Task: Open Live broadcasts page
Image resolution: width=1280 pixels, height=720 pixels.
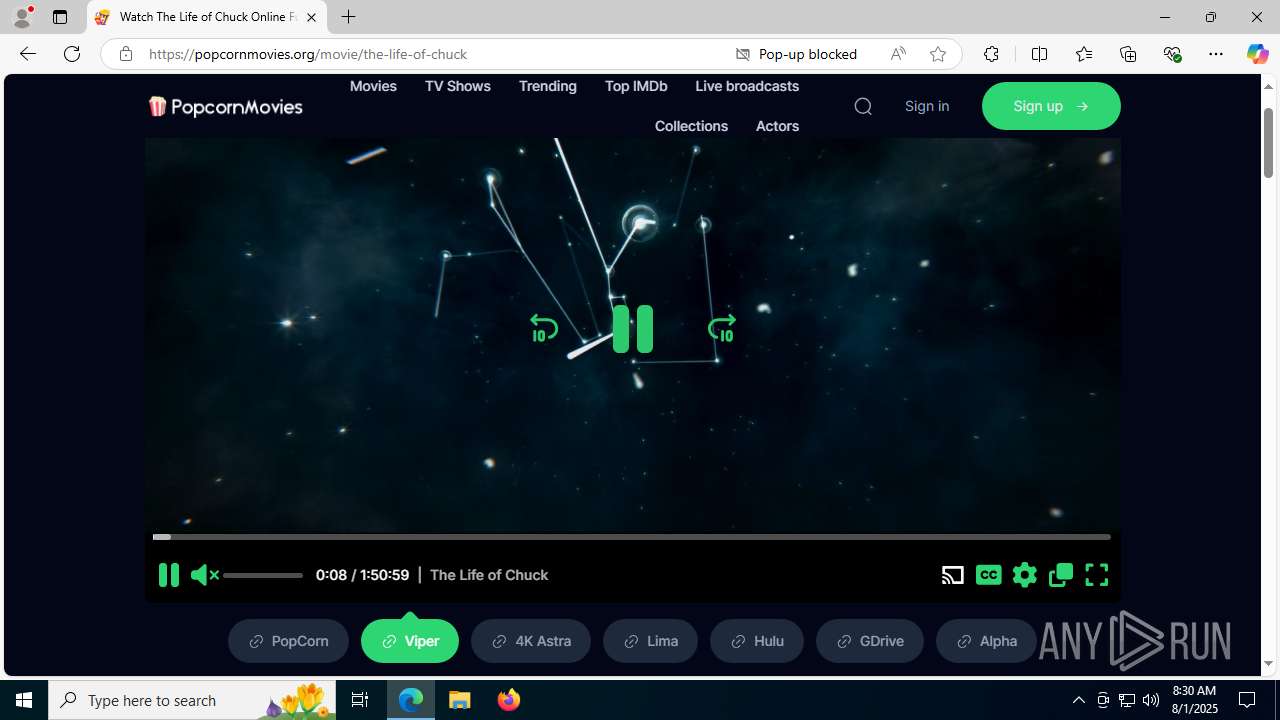Action: point(747,86)
